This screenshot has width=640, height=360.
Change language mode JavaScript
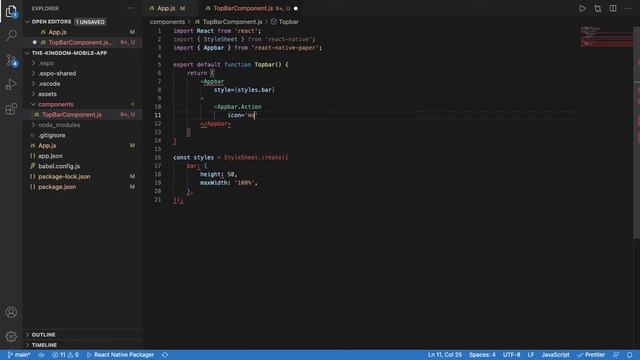556,355
